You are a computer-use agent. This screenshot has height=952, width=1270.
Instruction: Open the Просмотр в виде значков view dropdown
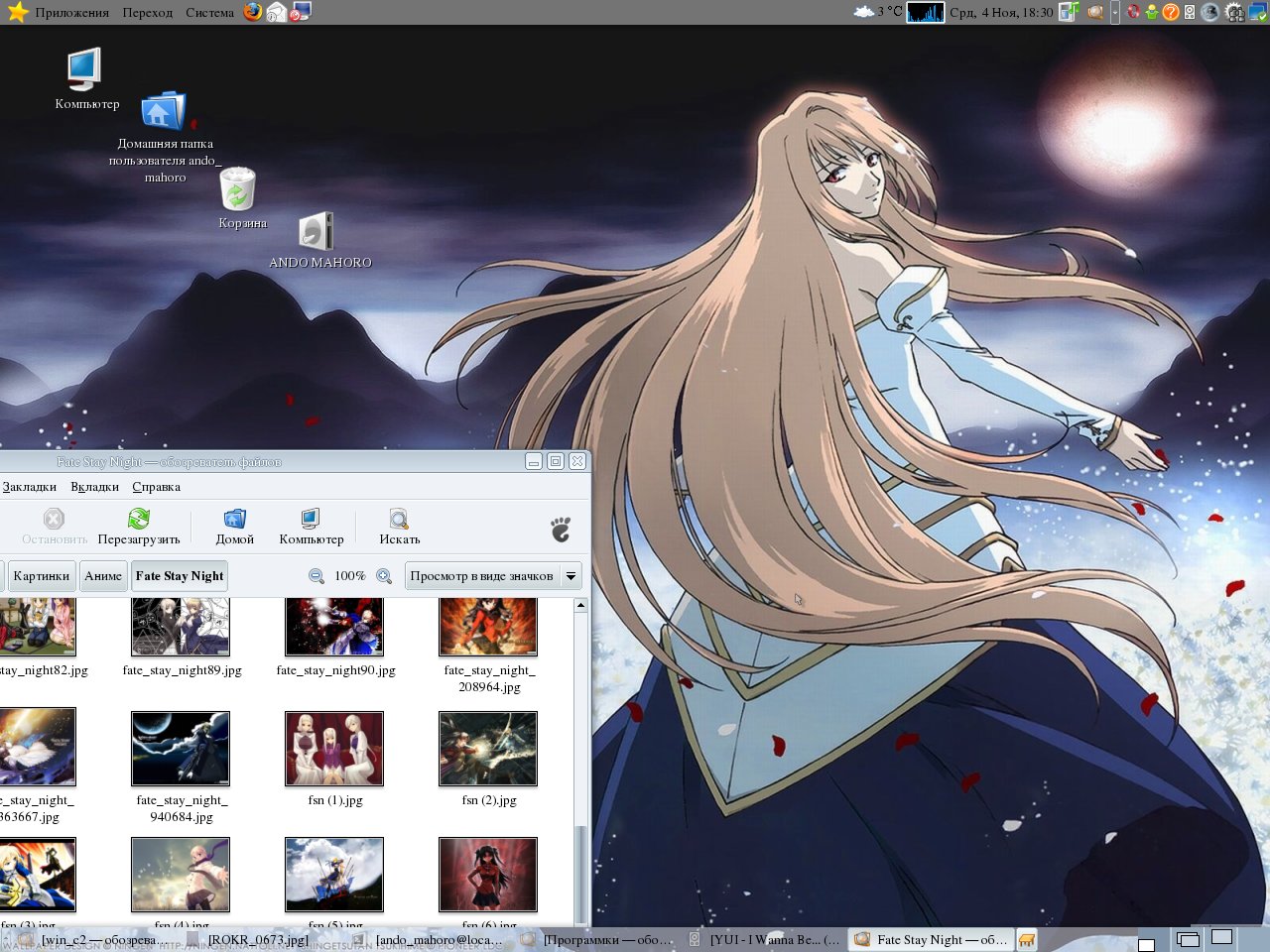tap(493, 576)
